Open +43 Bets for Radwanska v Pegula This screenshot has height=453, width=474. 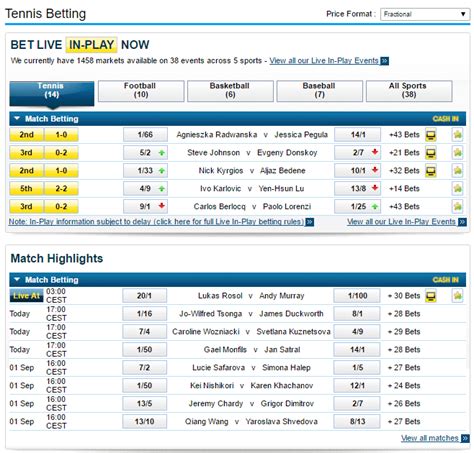tap(404, 135)
